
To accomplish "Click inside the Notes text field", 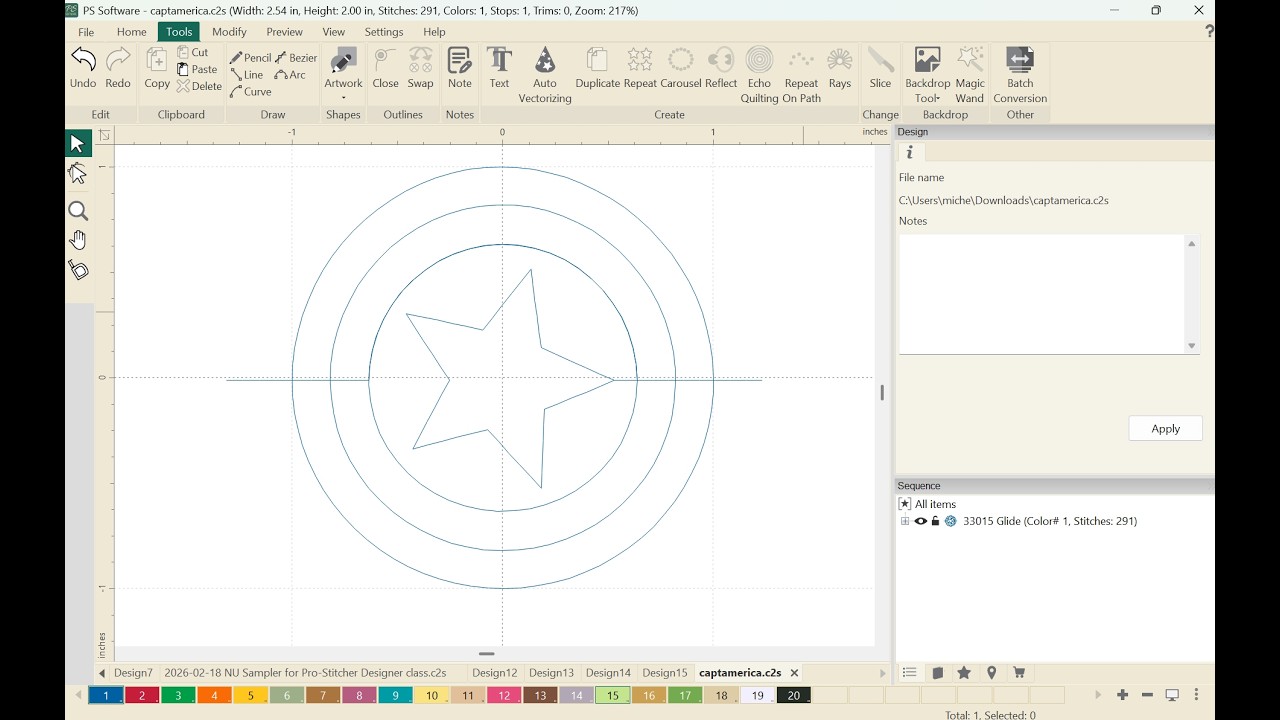I will [1041, 294].
